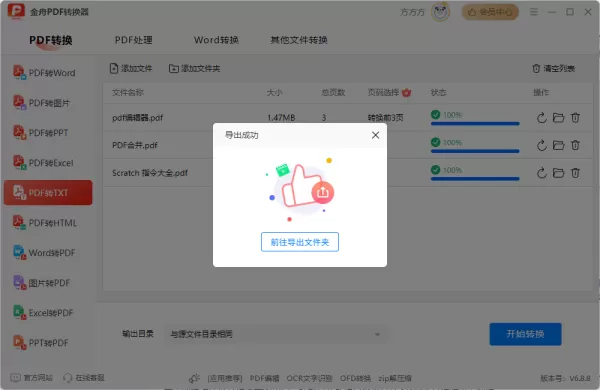Click file name Scratch 指令大全.pdf
Screen dimensions: 600x390
click(x=150, y=173)
